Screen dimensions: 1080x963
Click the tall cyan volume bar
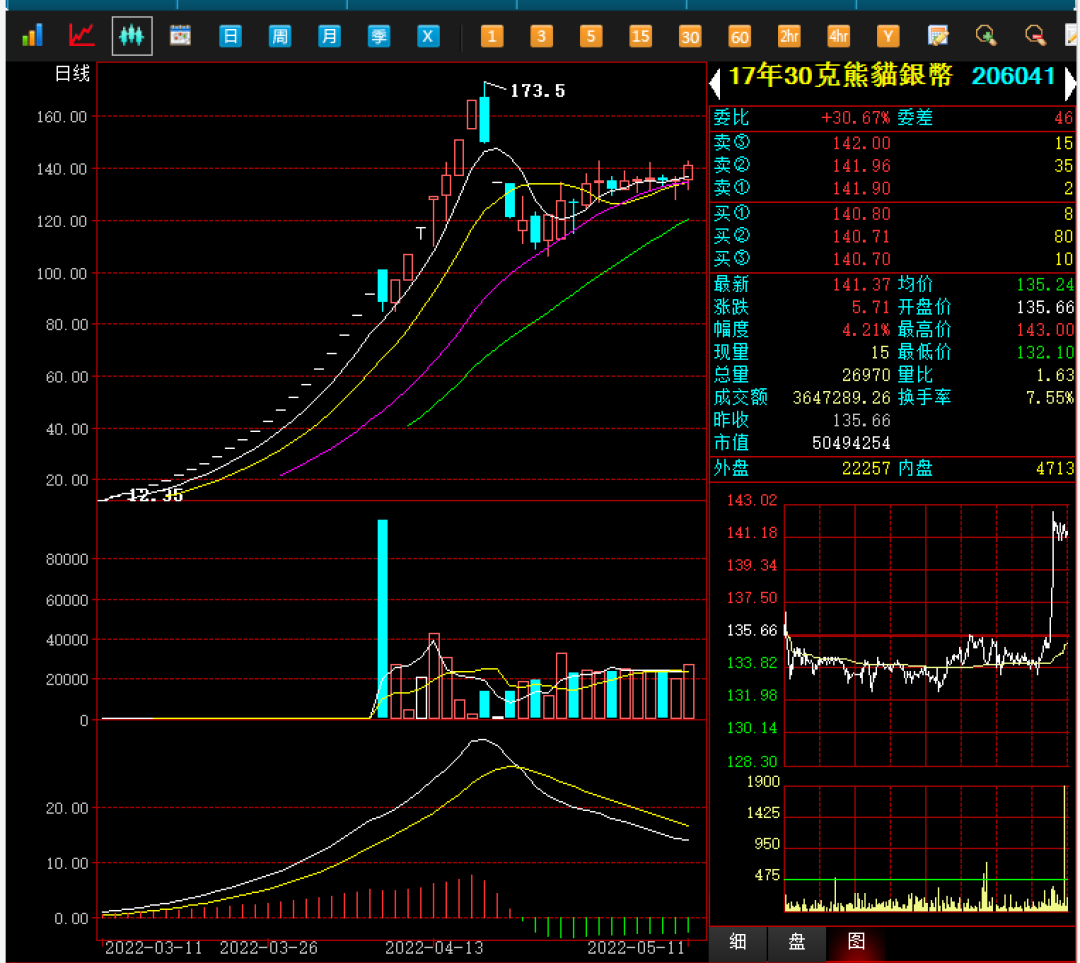(382, 619)
